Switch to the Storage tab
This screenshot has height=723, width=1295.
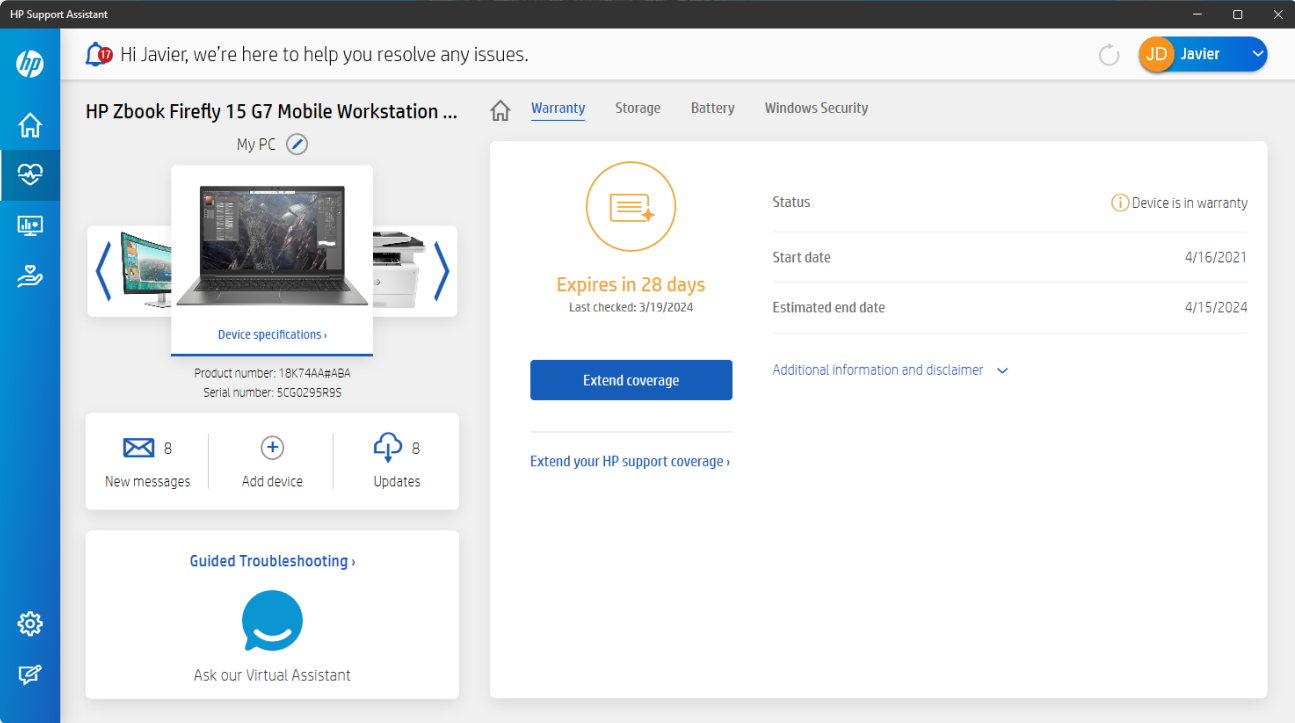[x=638, y=108]
